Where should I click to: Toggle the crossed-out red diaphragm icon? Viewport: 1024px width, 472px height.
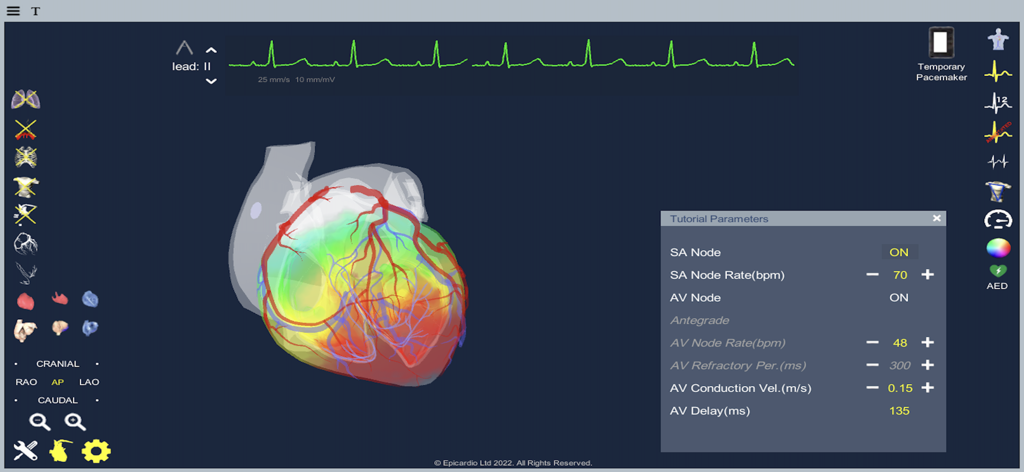click(x=25, y=129)
